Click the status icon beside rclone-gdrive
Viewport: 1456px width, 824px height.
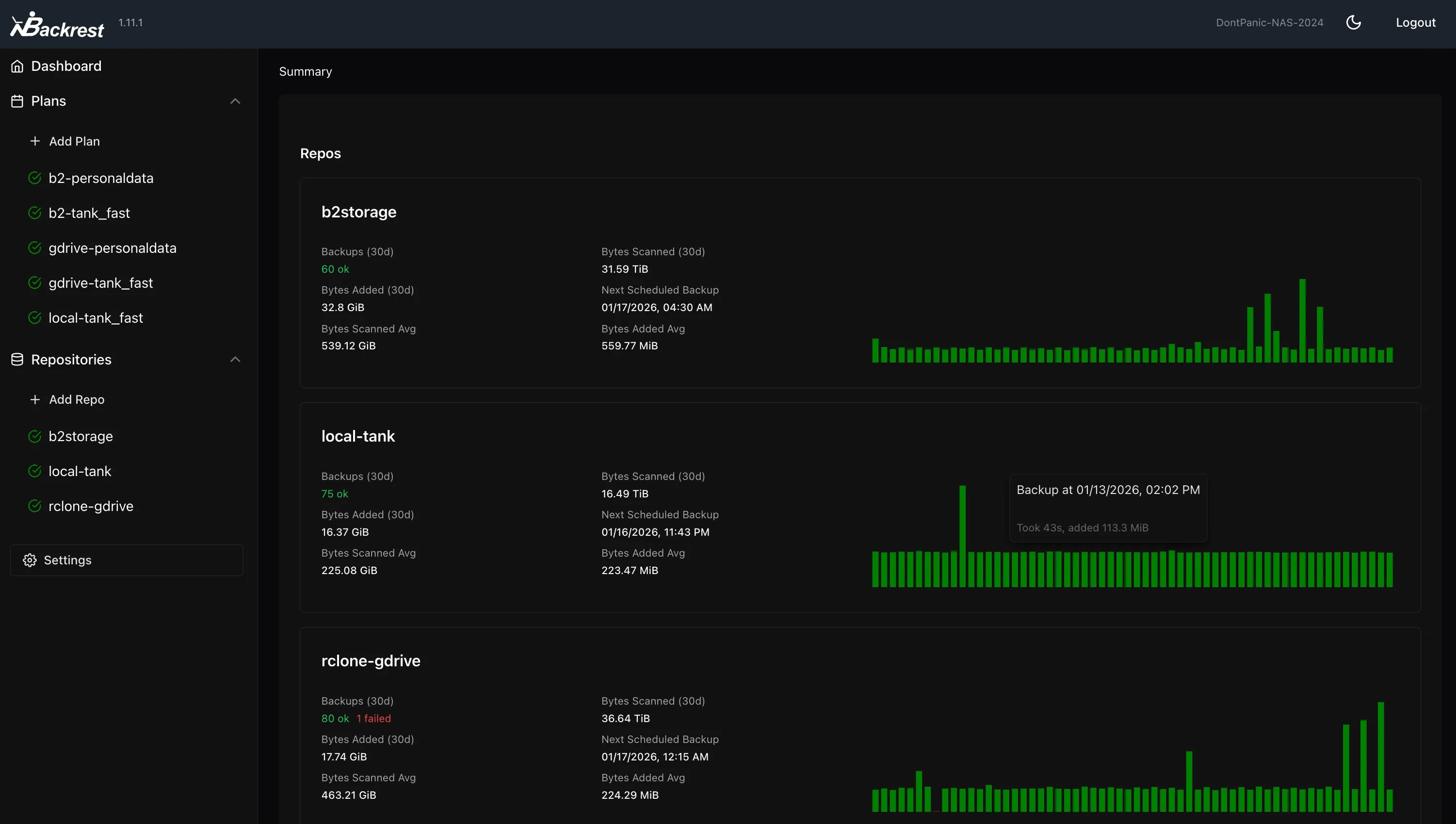point(35,506)
